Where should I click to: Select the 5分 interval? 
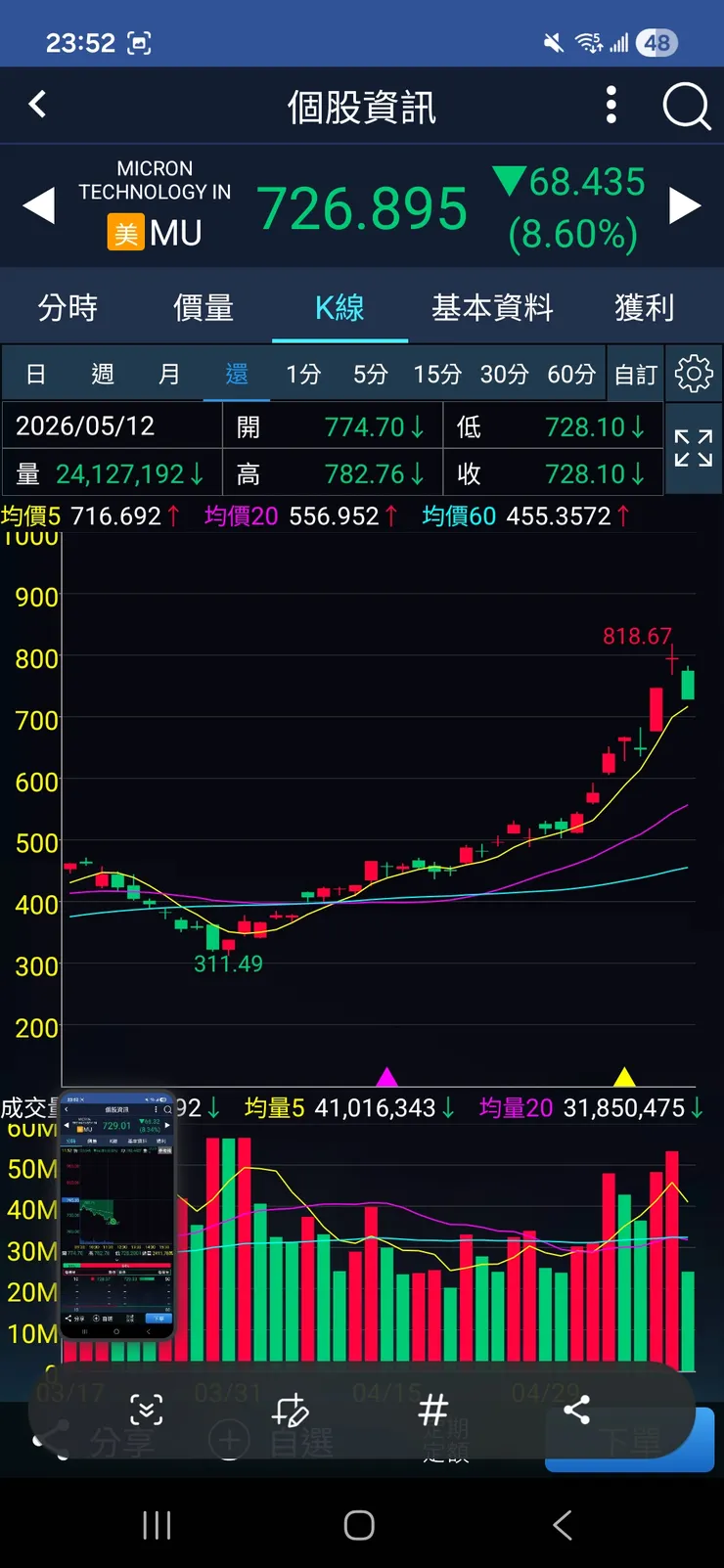click(371, 374)
